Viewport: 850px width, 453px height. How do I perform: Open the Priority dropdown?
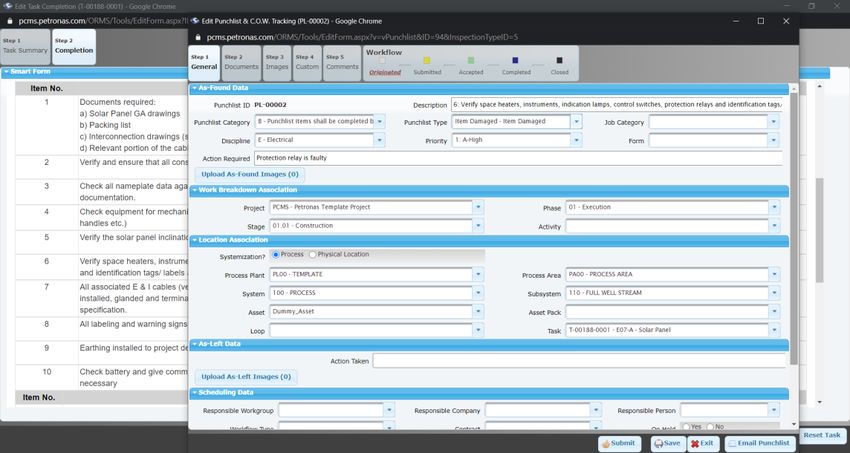pyautogui.click(x=576, y=140)
